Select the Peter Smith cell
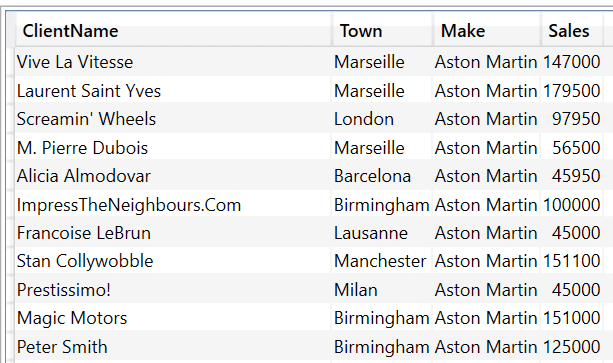Screen dimensions: 613x363 click(x=173, y=347)
